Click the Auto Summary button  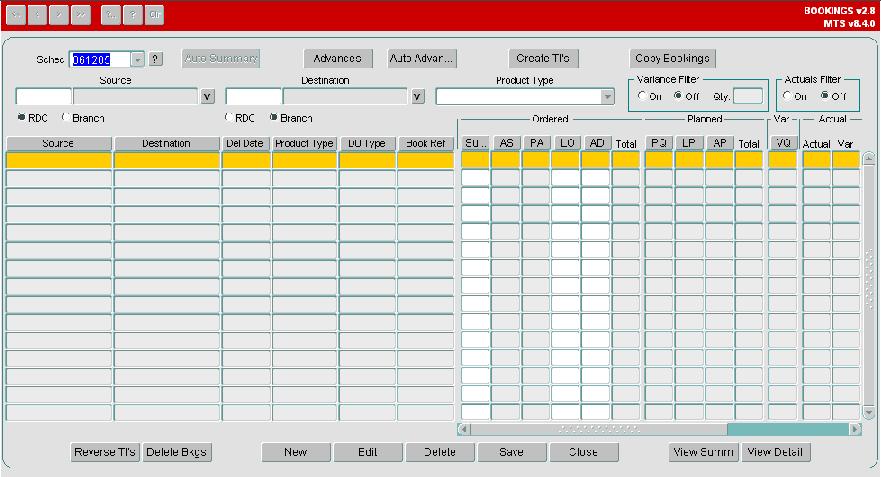coord(221,58)
